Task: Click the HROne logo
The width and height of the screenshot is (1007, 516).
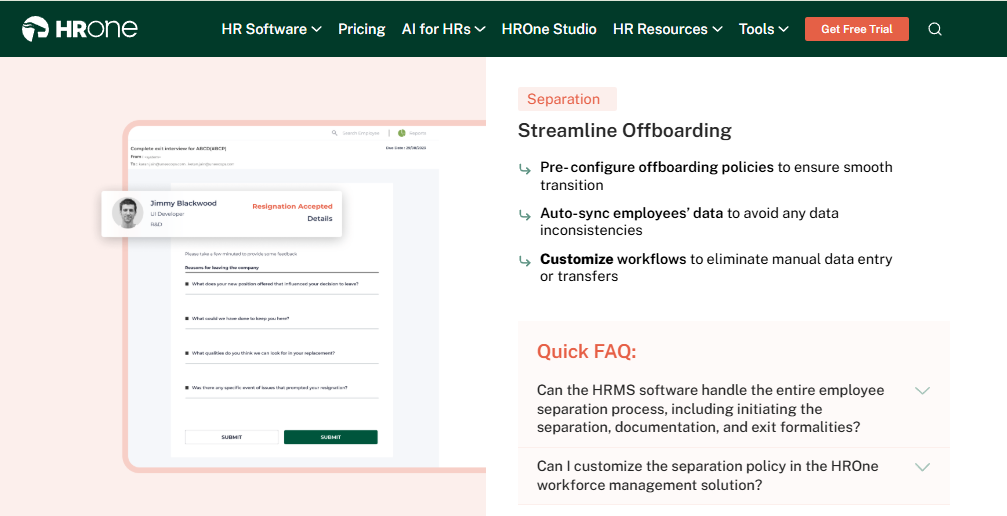Action: [x=80, y=29]
